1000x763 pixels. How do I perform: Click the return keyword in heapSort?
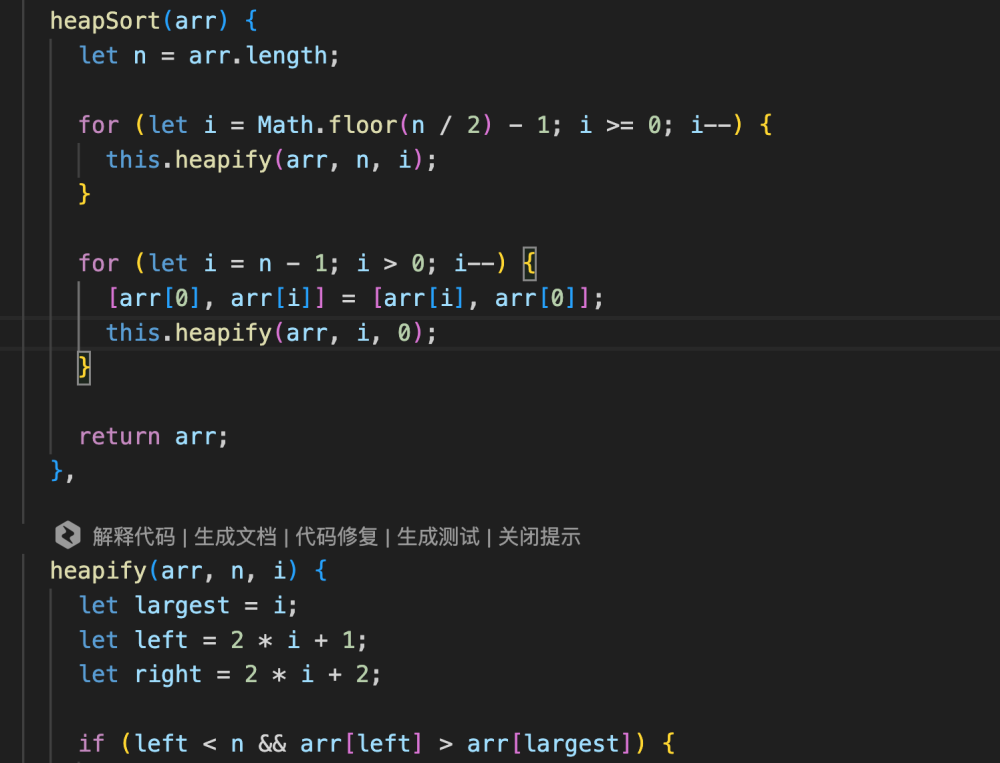119,436
